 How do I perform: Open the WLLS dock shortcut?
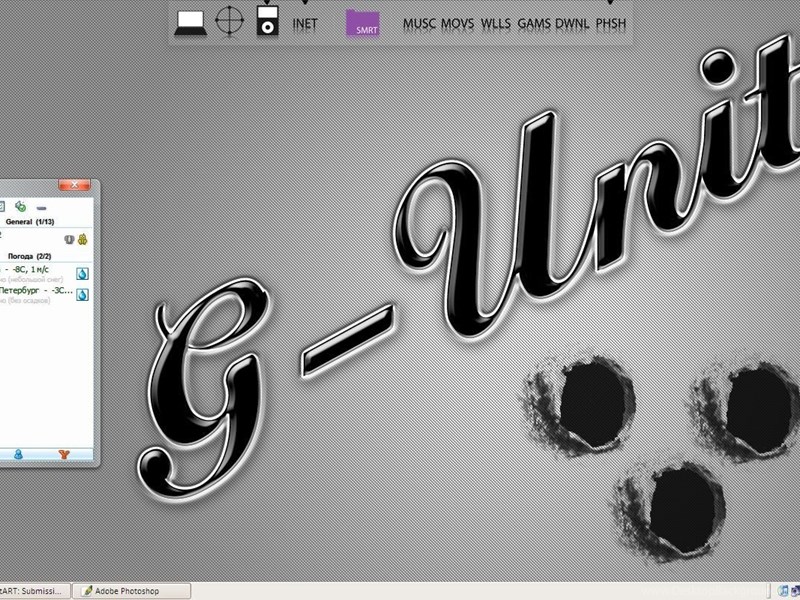[495, 23]
